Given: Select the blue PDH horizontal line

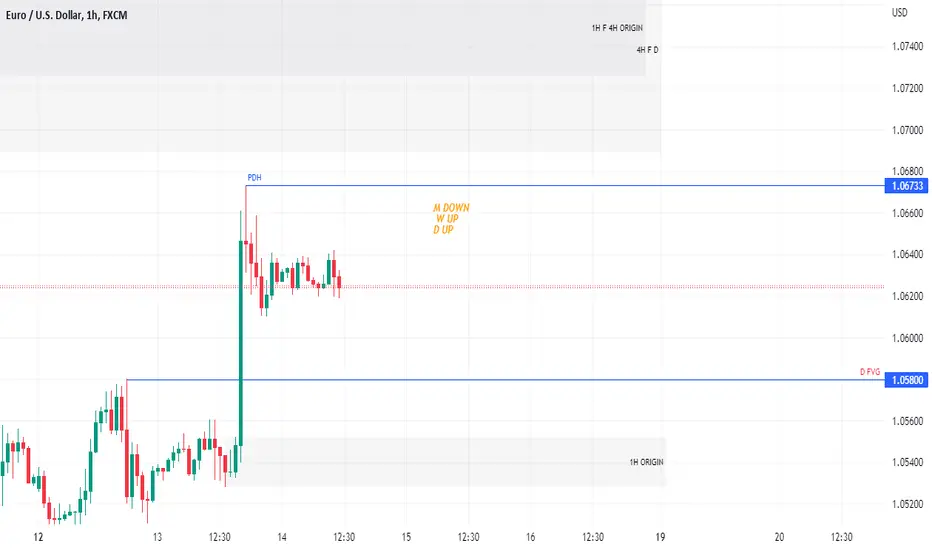Looking at the screenshot, I should click(565, 186).
